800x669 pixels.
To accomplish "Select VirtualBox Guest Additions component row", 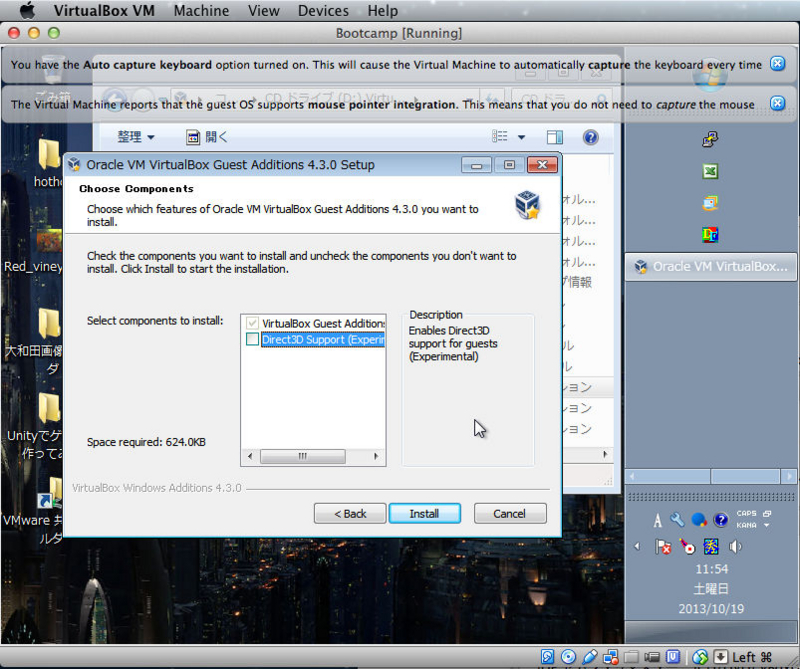I will (323, 324).
